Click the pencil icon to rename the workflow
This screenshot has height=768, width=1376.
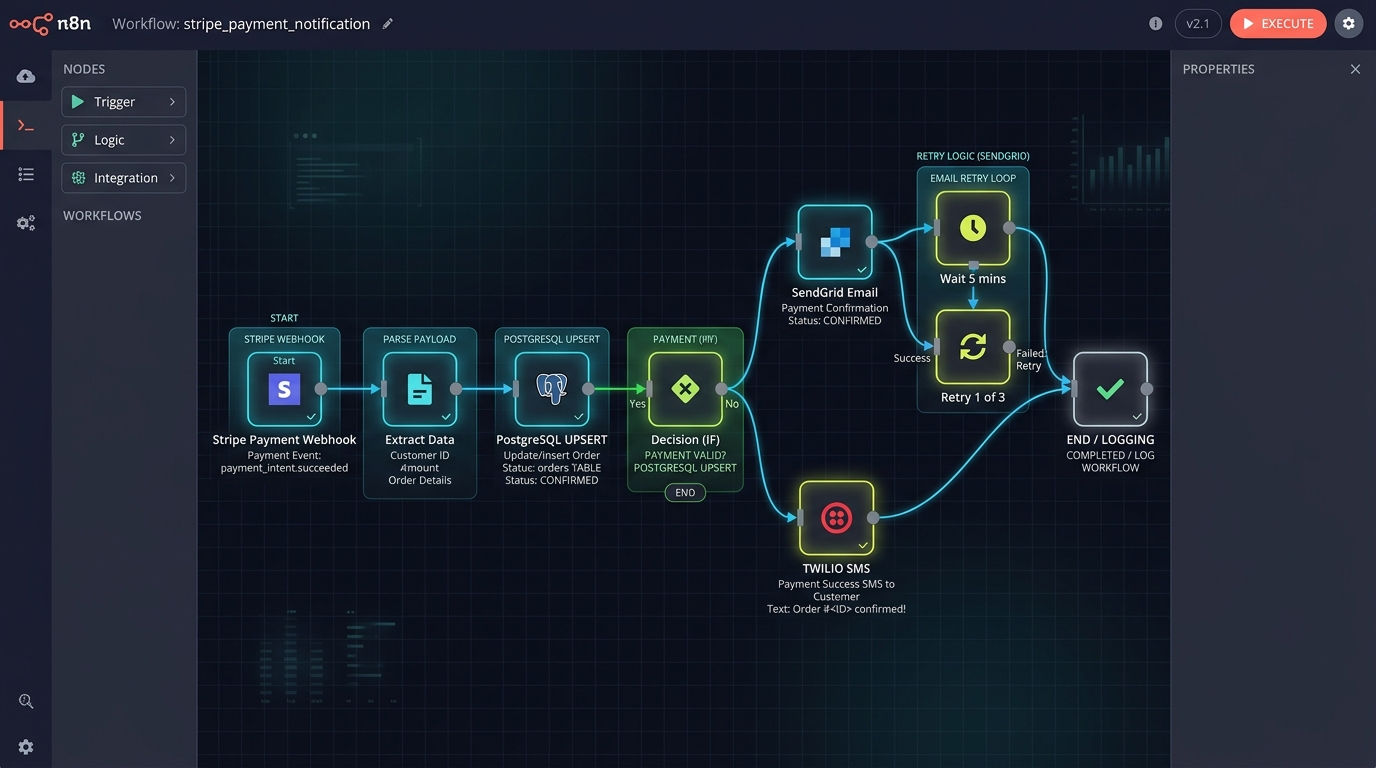click(388, 24)
